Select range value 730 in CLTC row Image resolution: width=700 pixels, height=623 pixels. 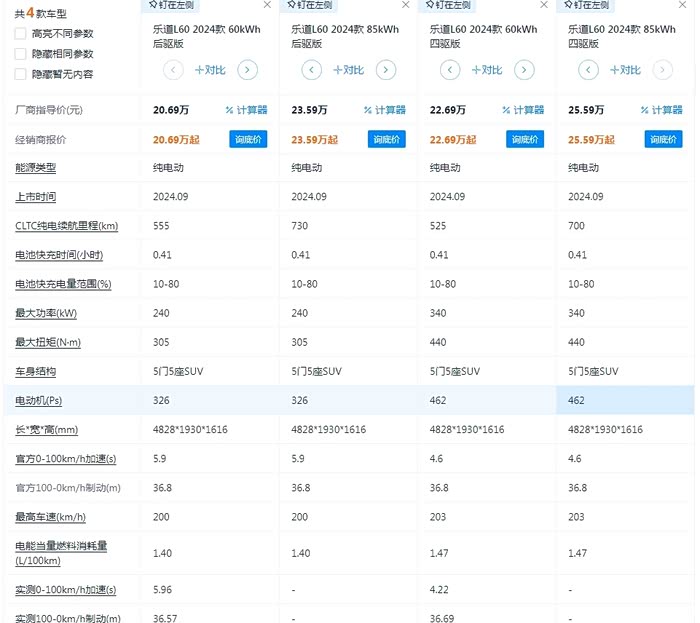point(300,226)
